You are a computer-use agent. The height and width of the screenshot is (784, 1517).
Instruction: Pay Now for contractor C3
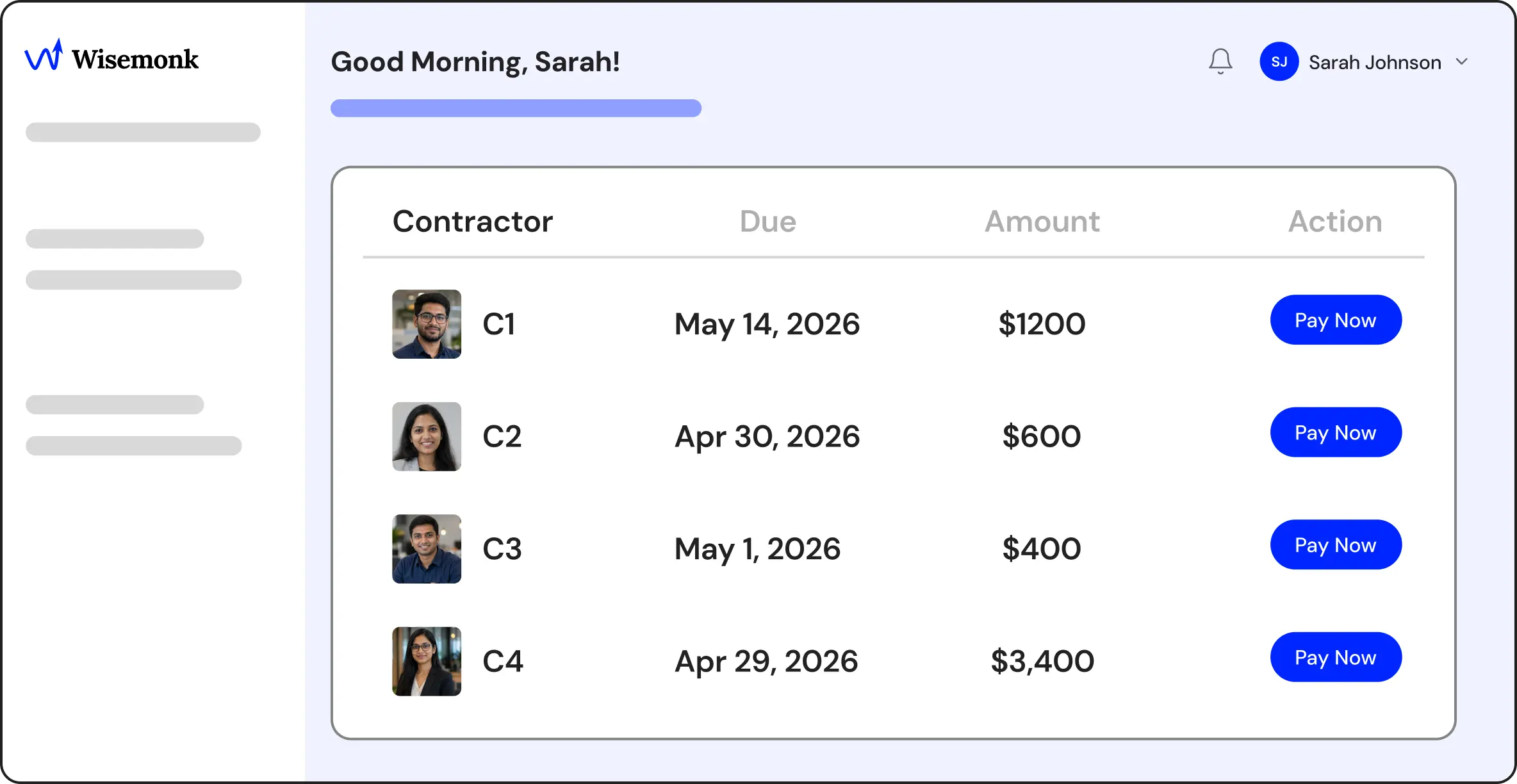tap(1336, 544)
